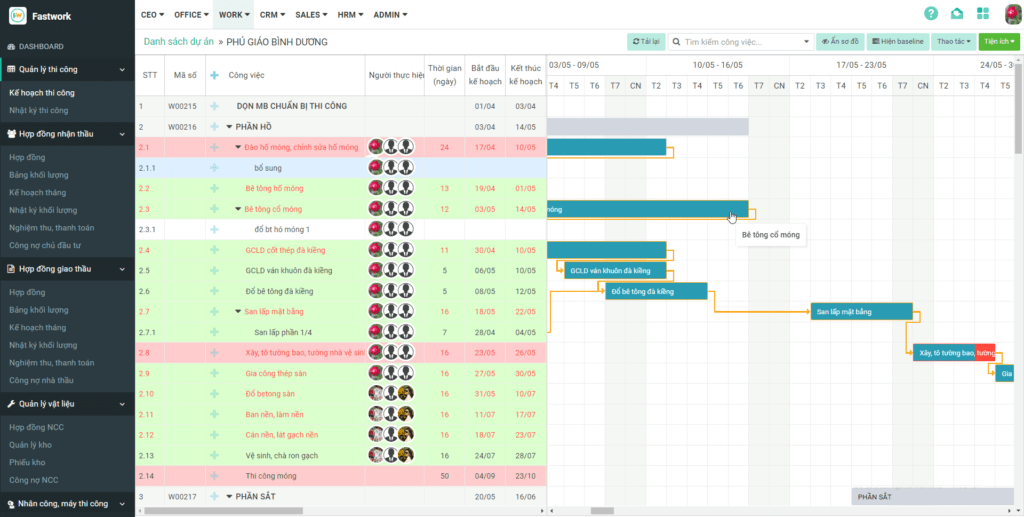Click red overdue portion of Xây, tô tường bar
Viewport: 1024px width, 517px height.
point(985,352)
